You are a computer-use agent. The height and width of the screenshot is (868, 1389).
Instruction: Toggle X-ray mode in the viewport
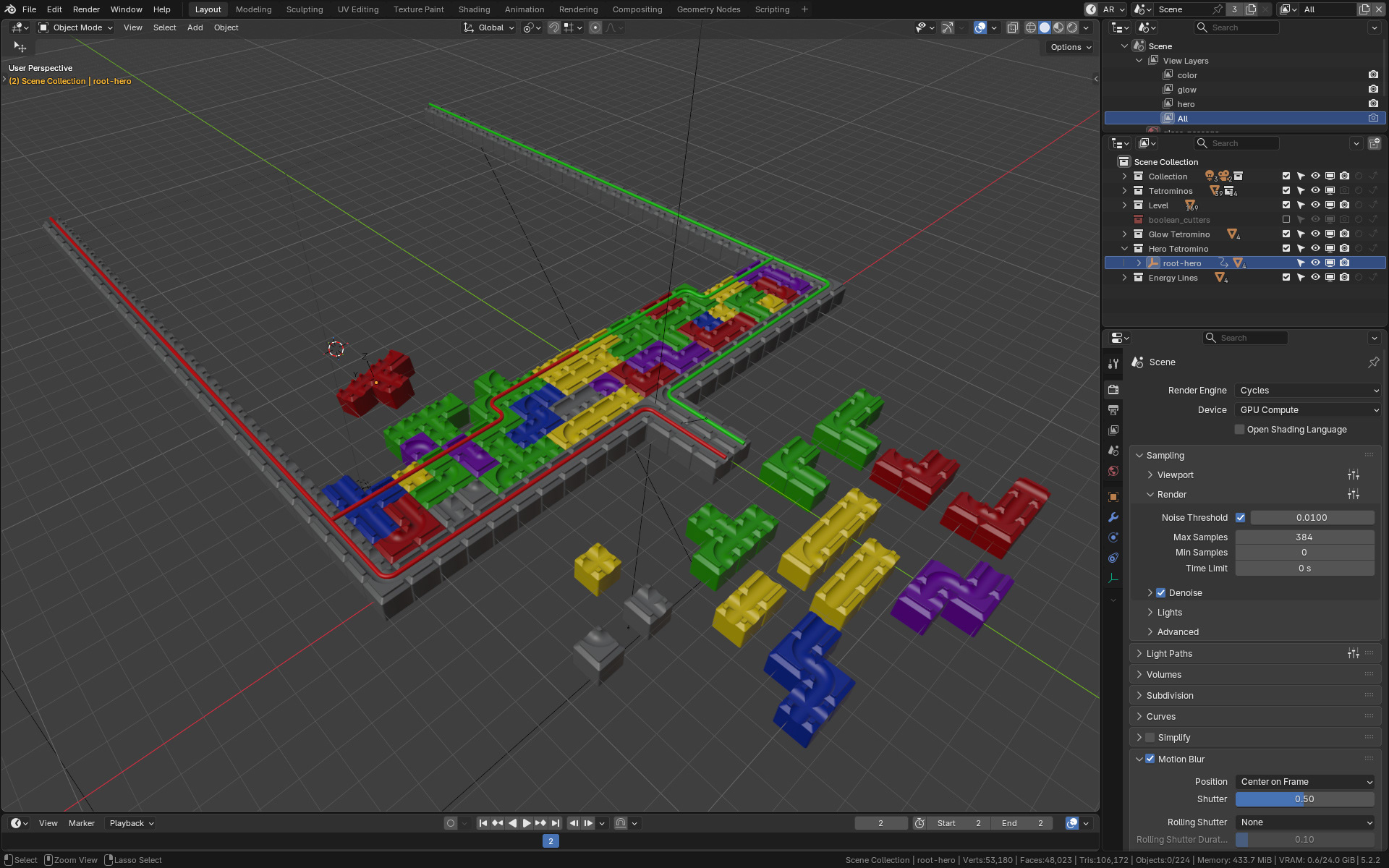pyautogui.click(x=1013, y=27)
